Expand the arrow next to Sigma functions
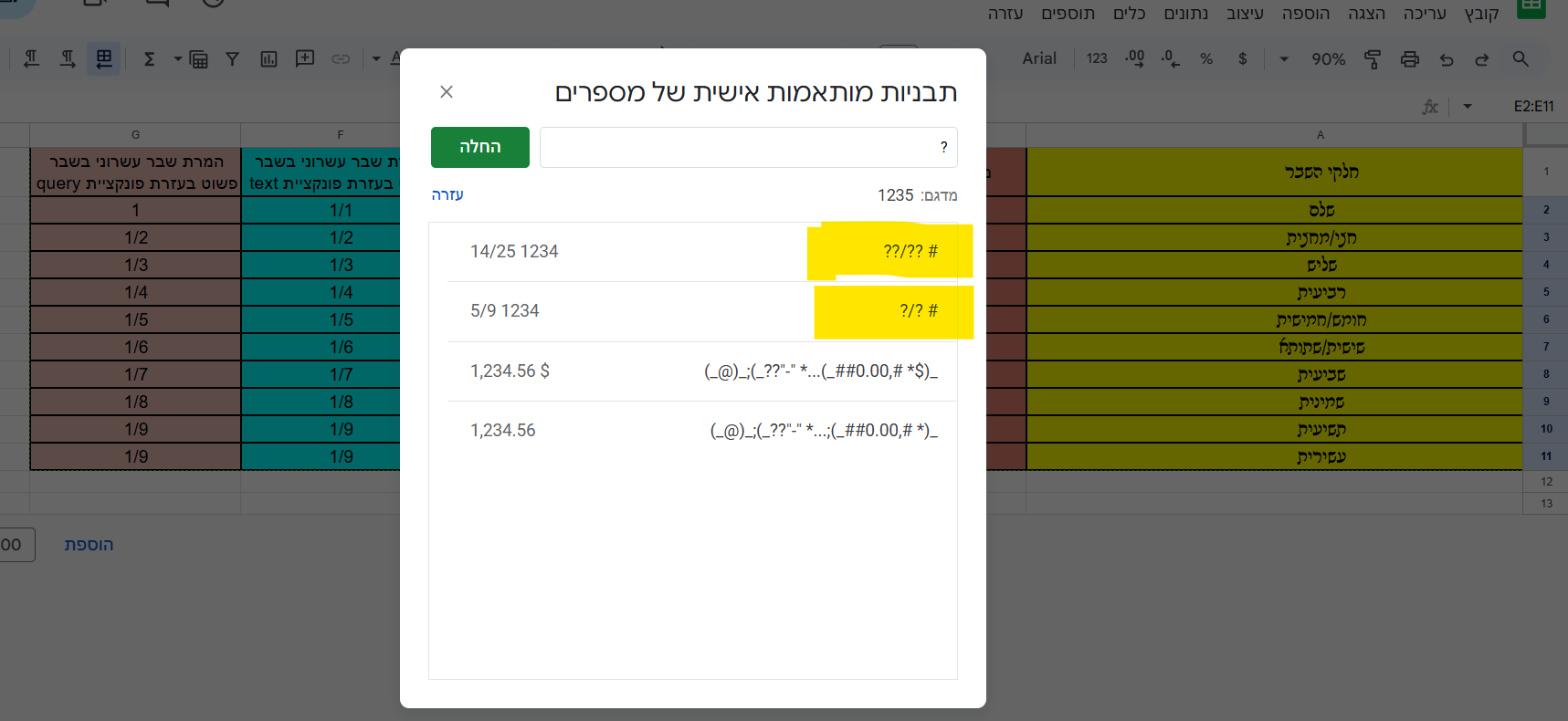The image size is (1568, 721). click(x=177, y=59)
